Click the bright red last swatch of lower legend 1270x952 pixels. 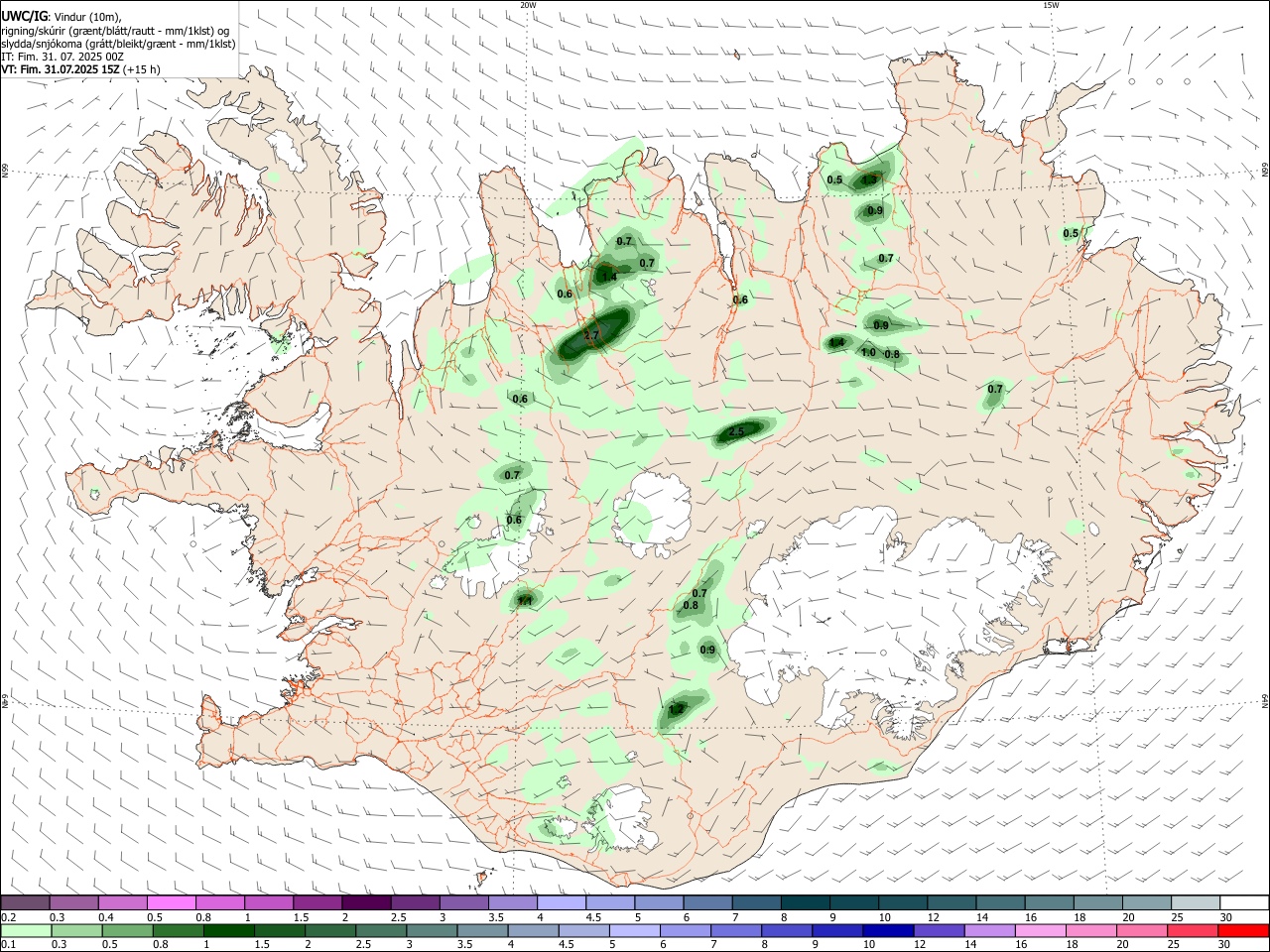click(x=1243, y=930)
